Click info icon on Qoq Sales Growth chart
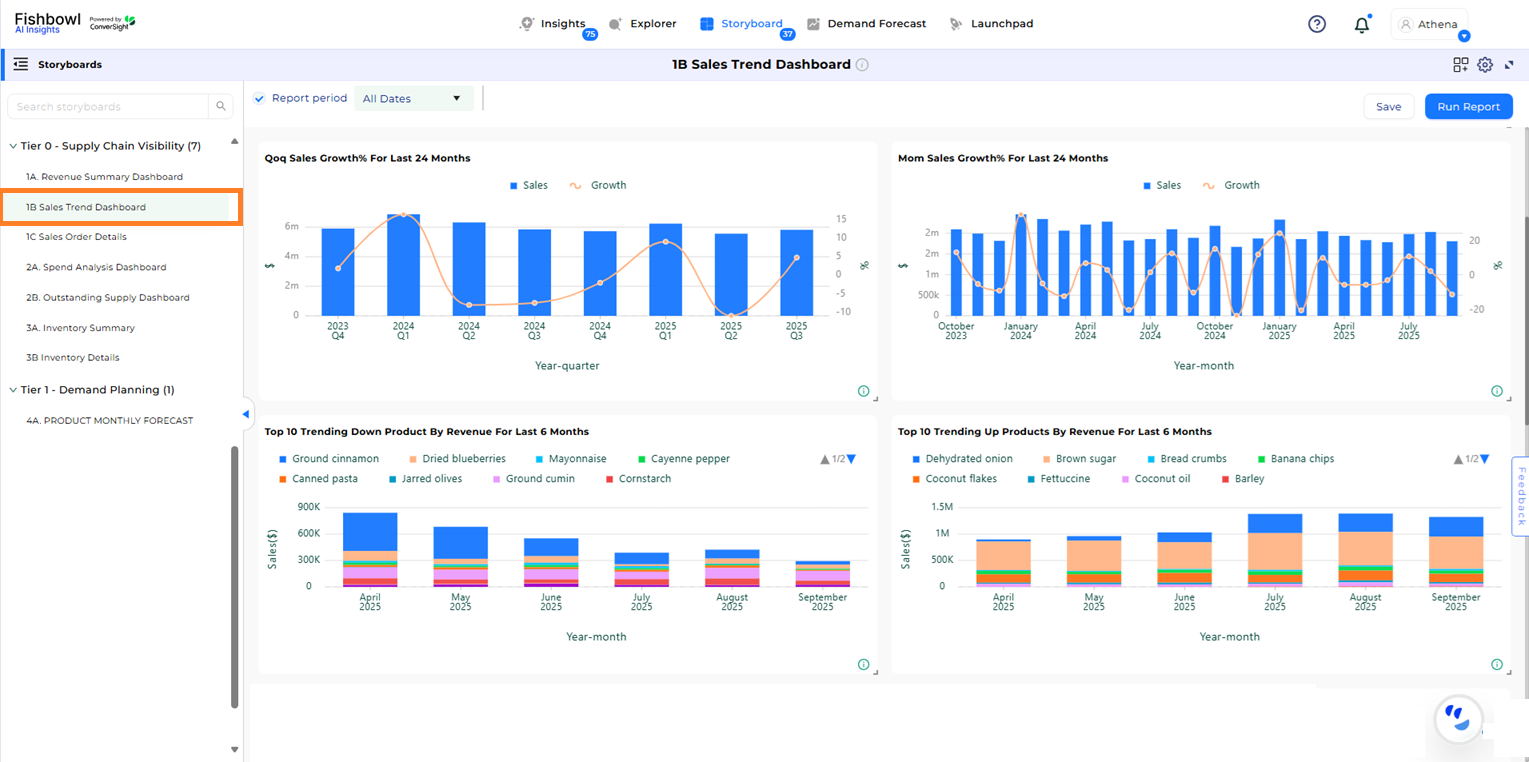This screenshot has width=1529, height=762. coord(863,391)
